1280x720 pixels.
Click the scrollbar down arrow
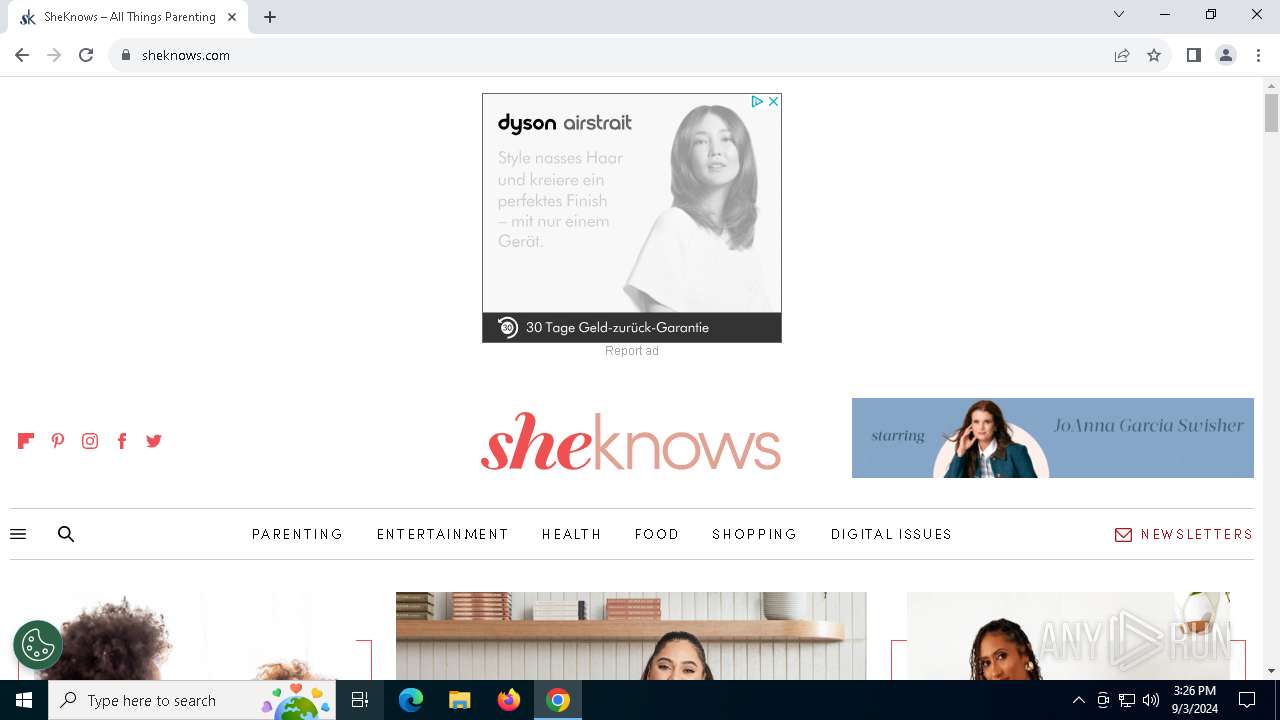click(x=1271, y=671)
